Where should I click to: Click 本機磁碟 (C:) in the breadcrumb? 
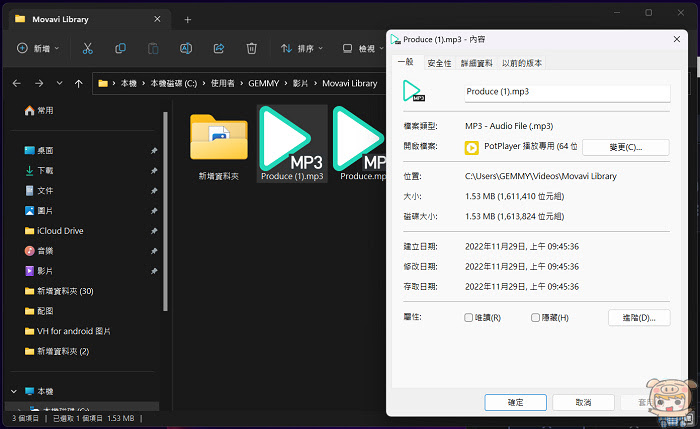pyautogui.click(x=173, y=83)
